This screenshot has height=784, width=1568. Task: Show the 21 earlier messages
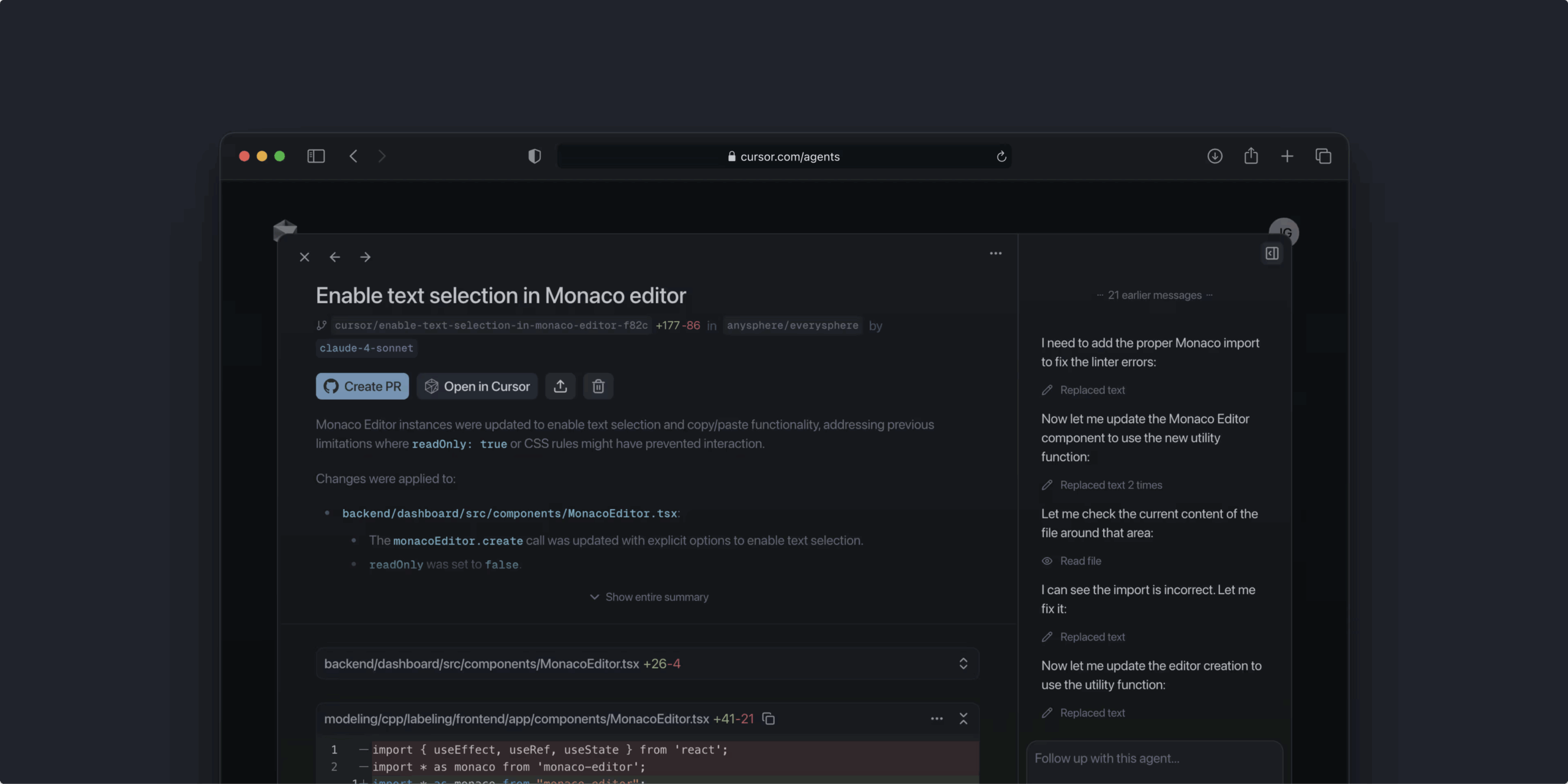tap(1154, 295)
